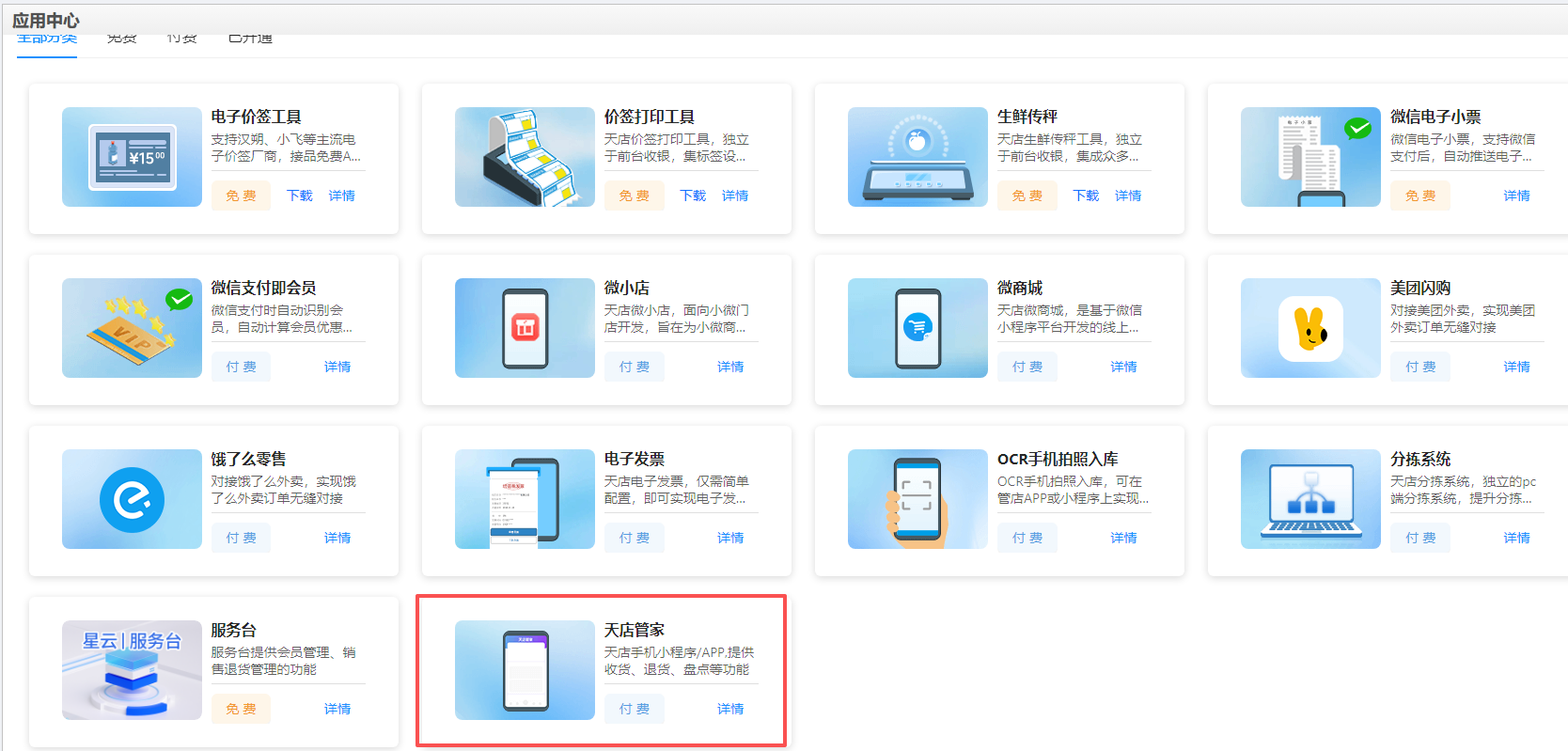Click the 微商城 title text
Image resolution: width=1568 pixels, height=751 pixels.
pyautogui.click(x=1020, y=288)
